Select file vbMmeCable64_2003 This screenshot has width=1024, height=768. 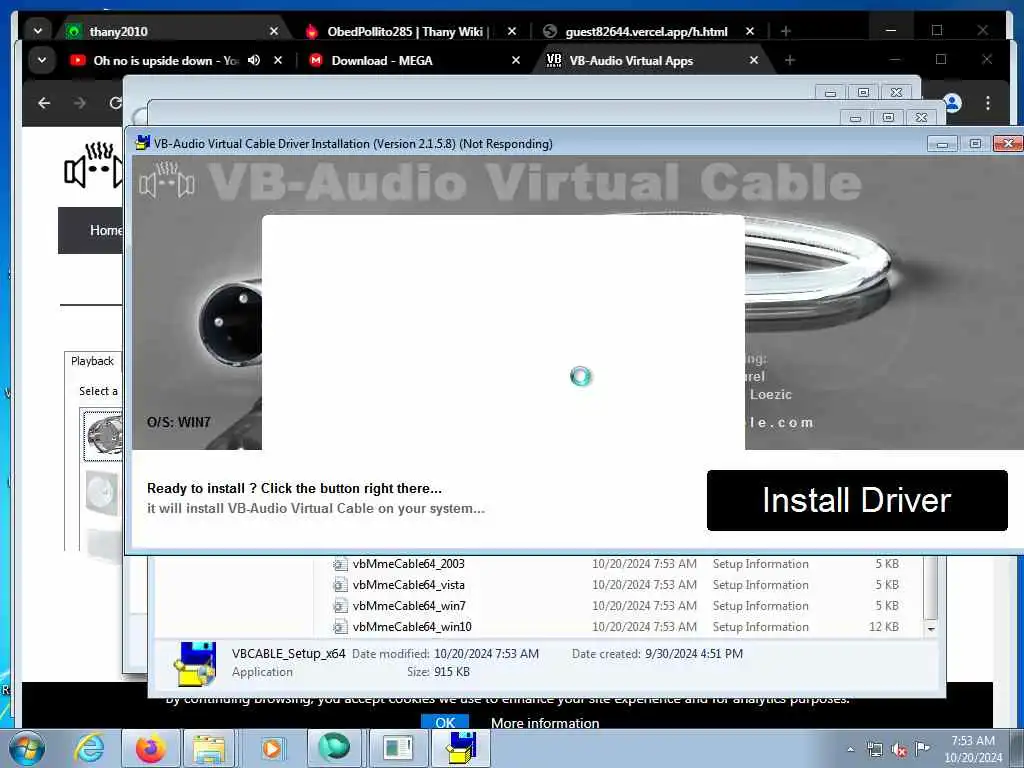tap(408, 564)
